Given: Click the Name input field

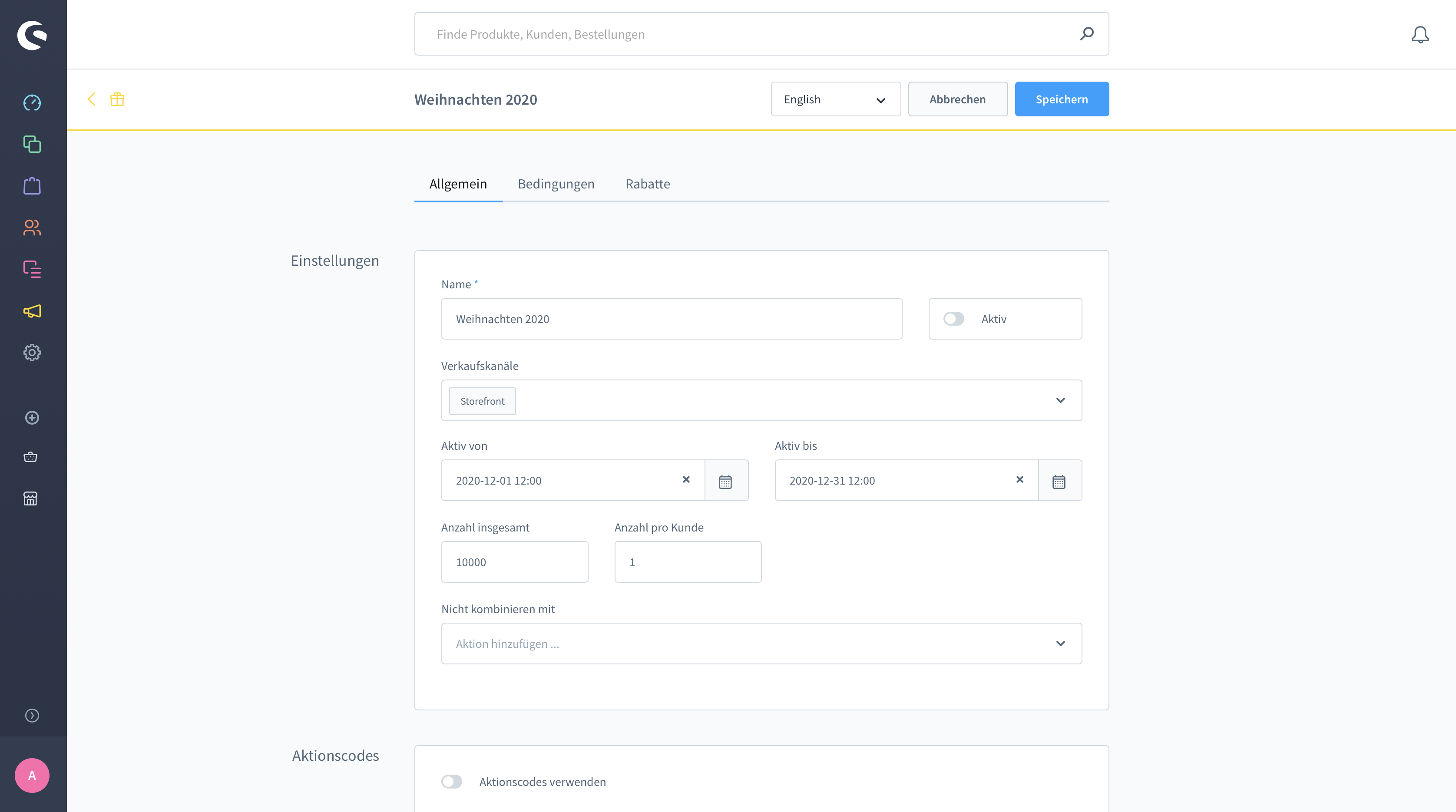Looking at the screenshot, I should point(672,319).
